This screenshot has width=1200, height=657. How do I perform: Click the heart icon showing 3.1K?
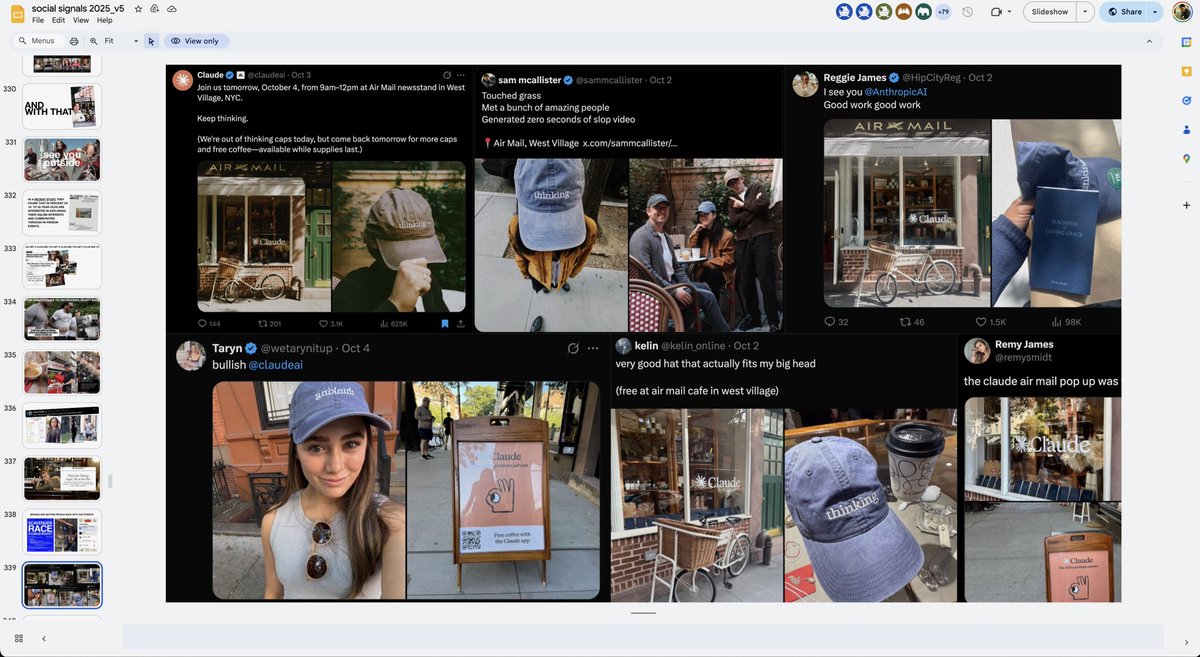point(323,324)
